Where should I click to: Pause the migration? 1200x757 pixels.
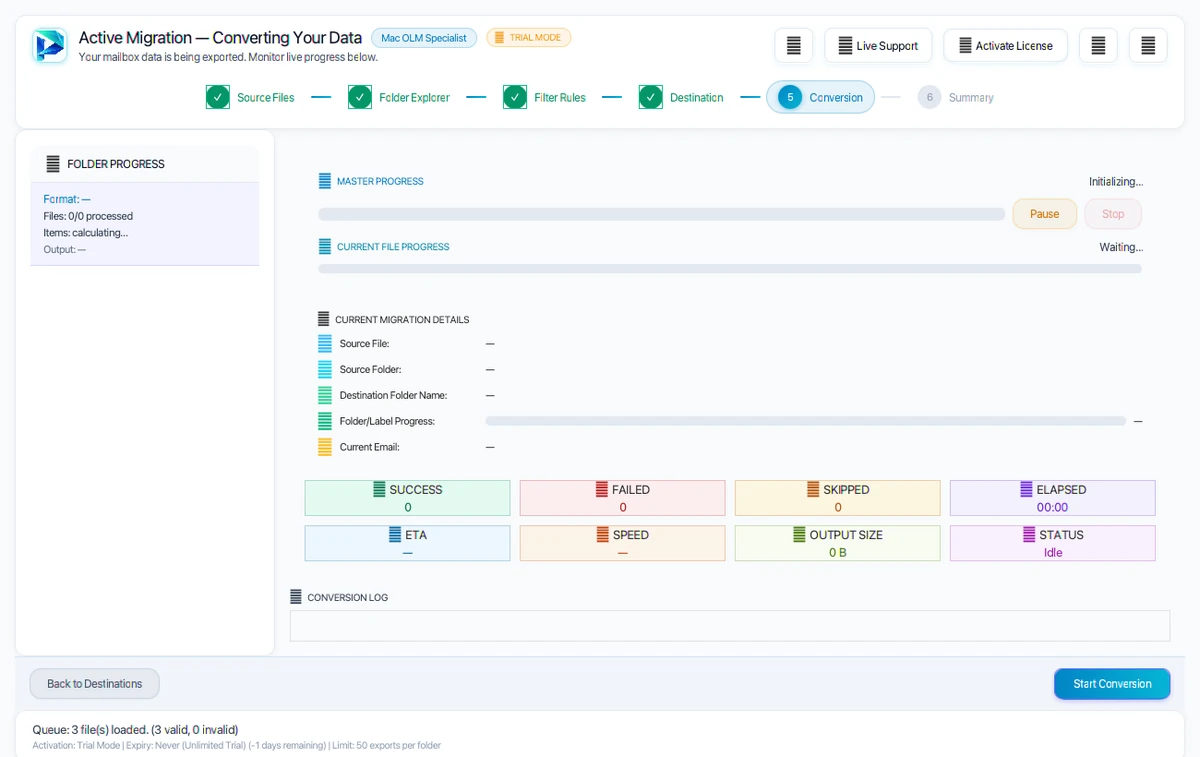(x=1044, y=214)
